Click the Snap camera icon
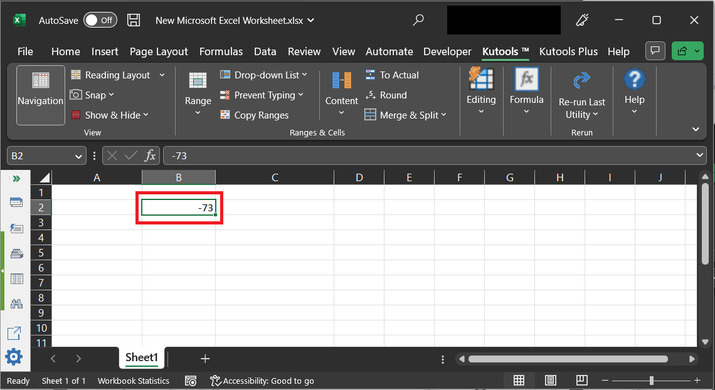Image resolution: width=715 pixels, height=390 pixels. [x=76, y=95]
